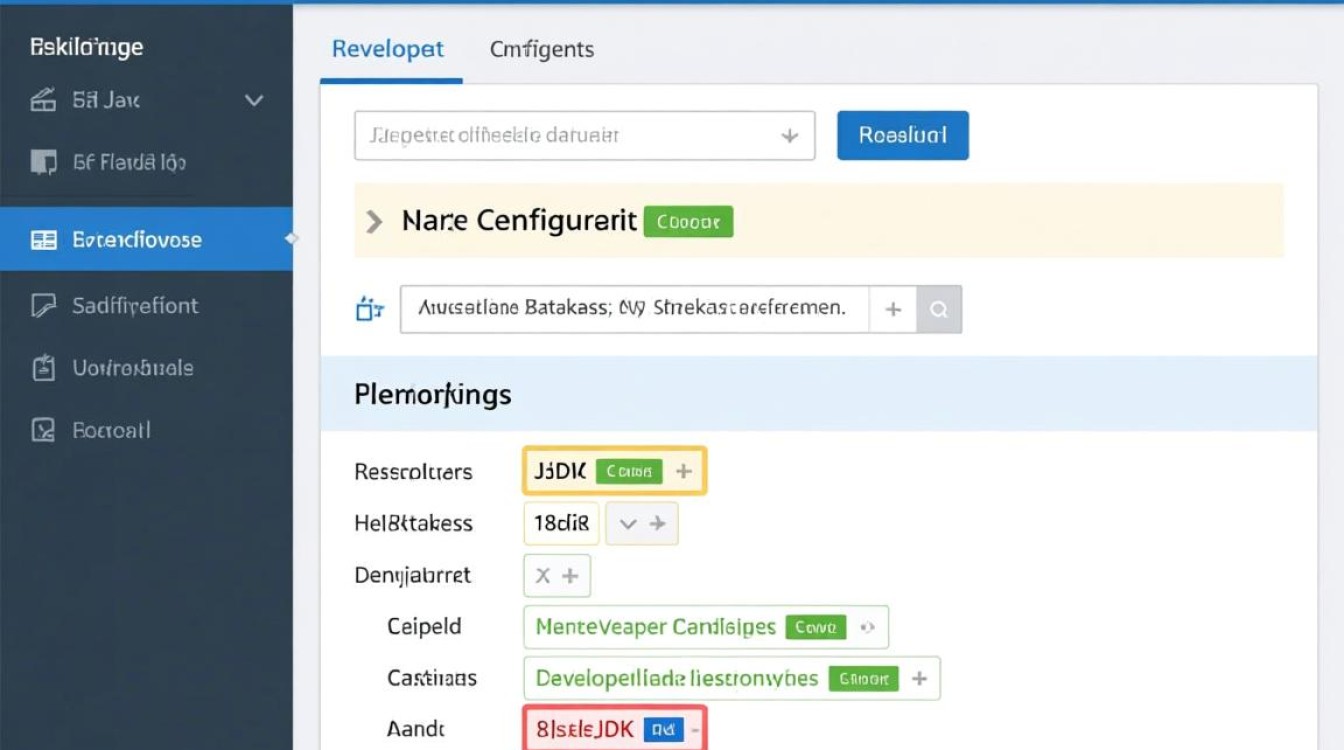Click the icon beside Bf Jax in sidebar
Screen dimensions: 1344x750
(43, 100)
